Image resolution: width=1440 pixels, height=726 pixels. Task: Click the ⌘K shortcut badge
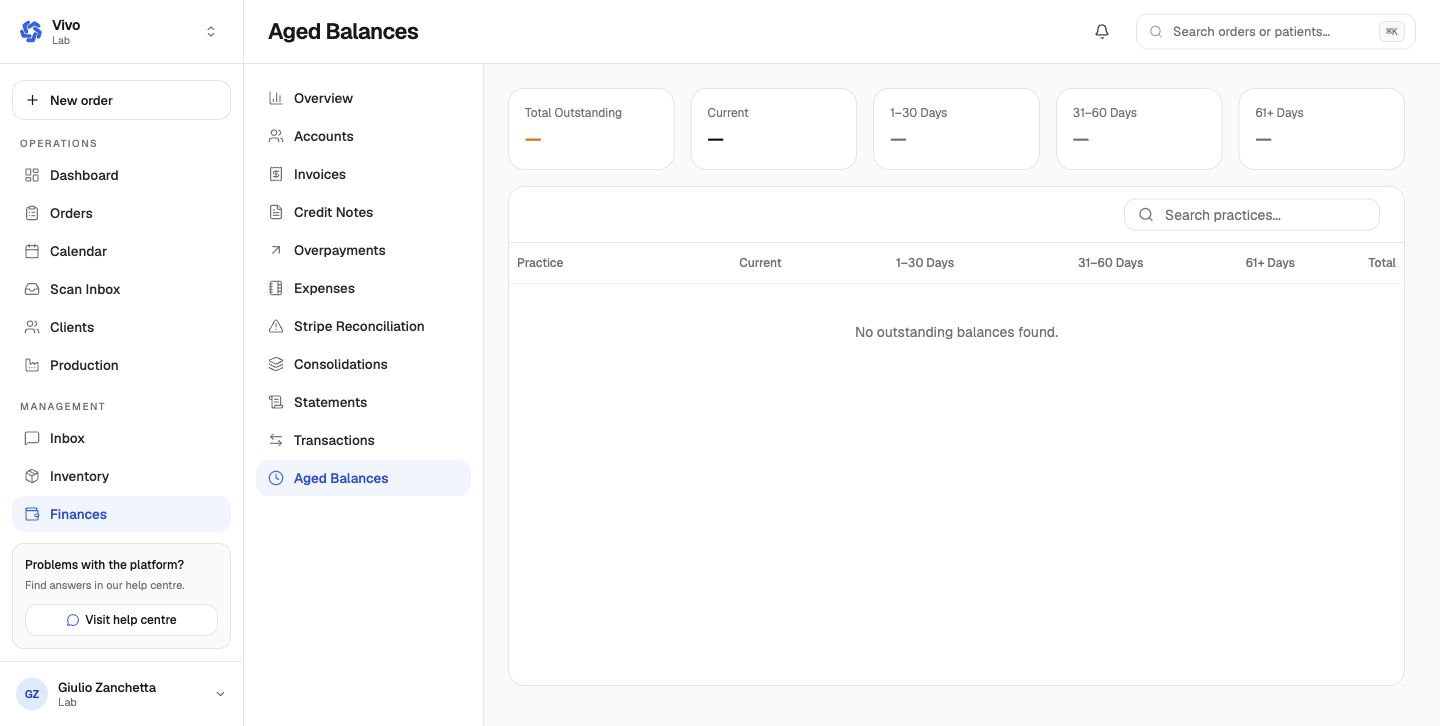pos(1391,31)
